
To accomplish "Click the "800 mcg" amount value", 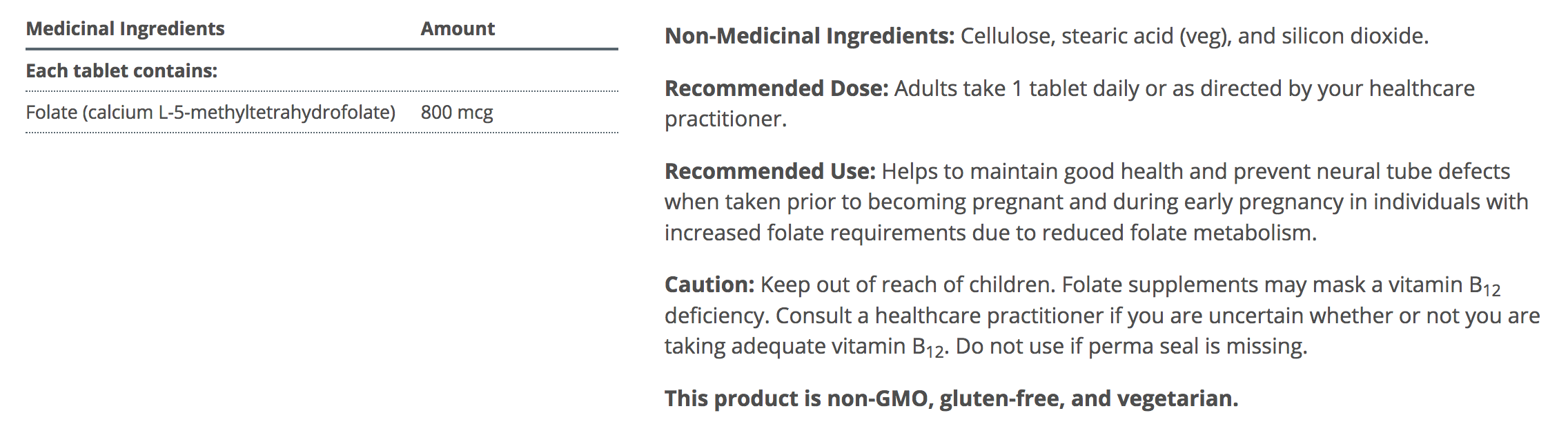I will pyautogui.click(x=457, y=113).
